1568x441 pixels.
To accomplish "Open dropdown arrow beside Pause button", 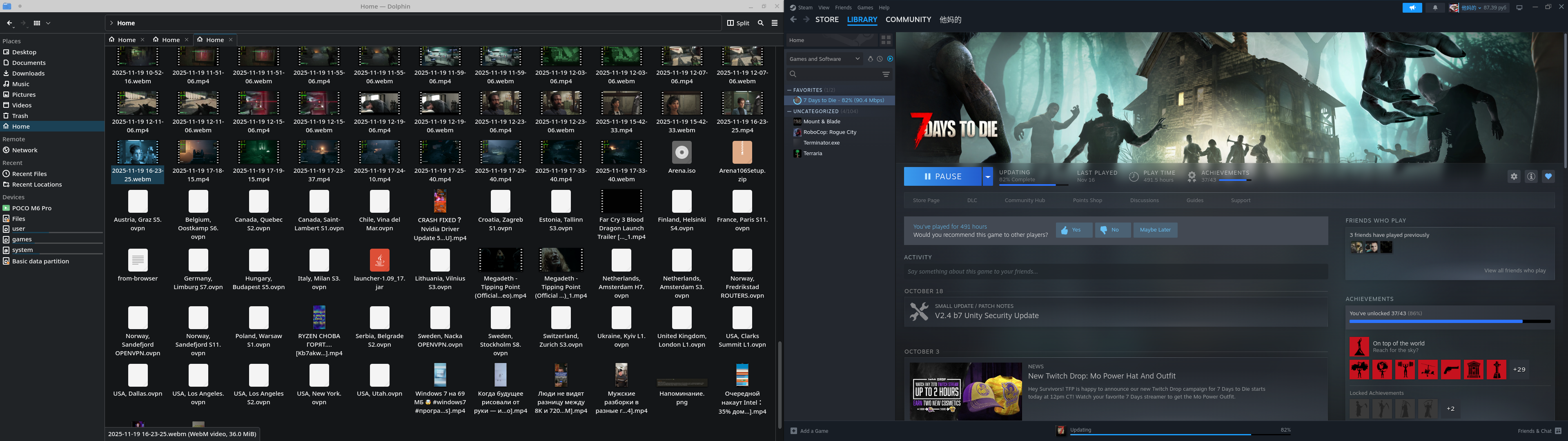I will (987, 177).
